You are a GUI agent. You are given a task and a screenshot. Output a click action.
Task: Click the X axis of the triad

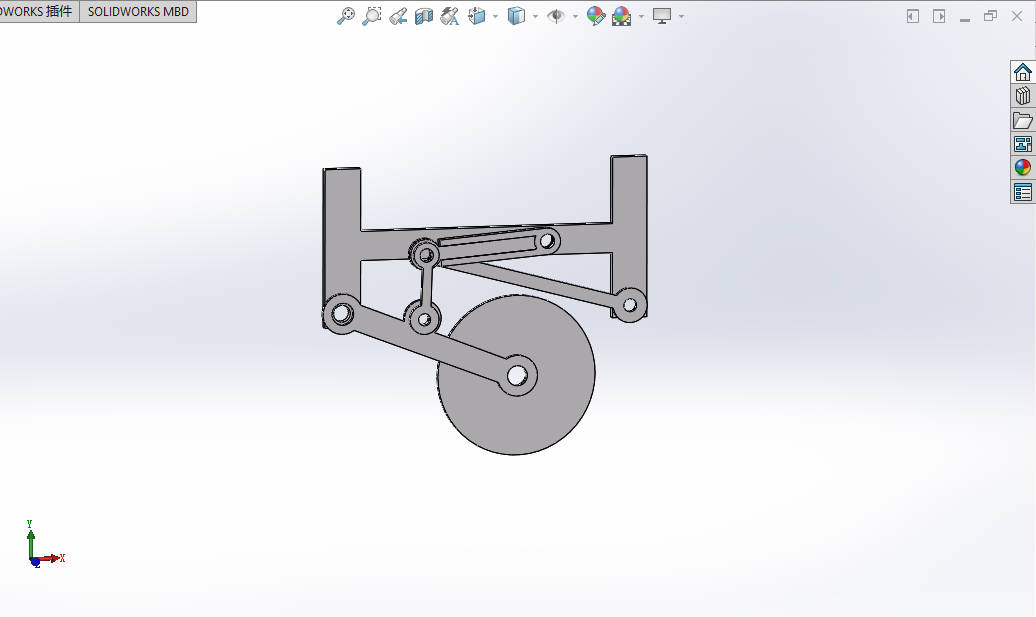point(50,559)
